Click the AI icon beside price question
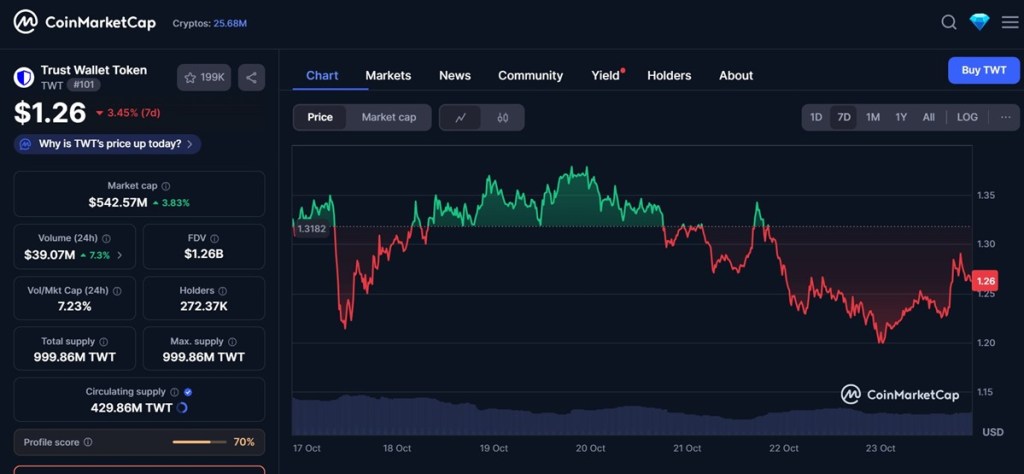The image size is (1024, 474). 25,144
